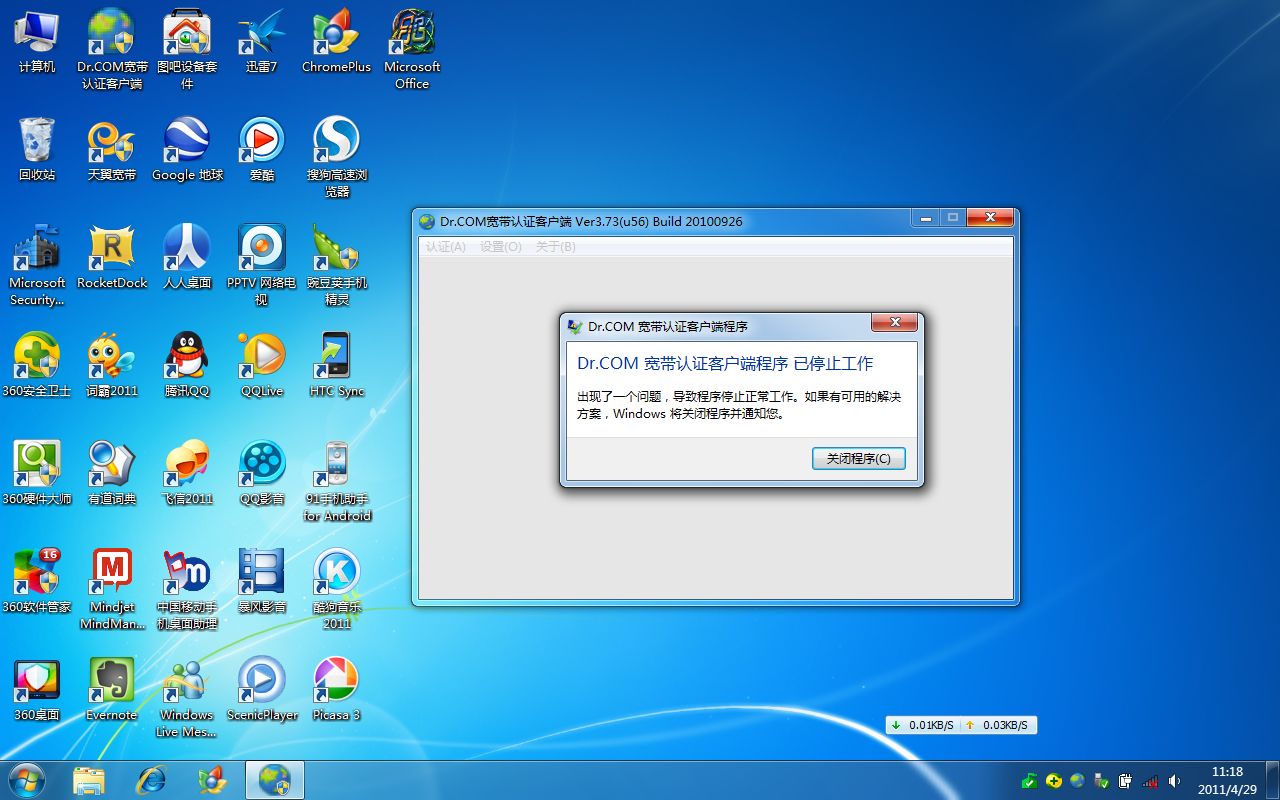Select the 搜狗高速浏览器 desktop shortcut
Viewport: 1280px width, 800px height.
point(337,158)
